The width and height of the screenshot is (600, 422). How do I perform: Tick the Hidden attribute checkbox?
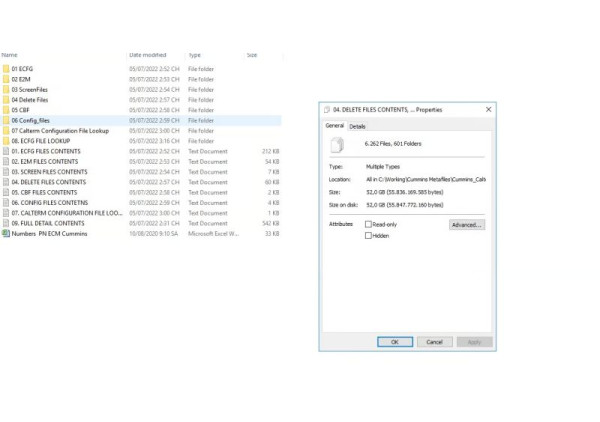point(369,235)
